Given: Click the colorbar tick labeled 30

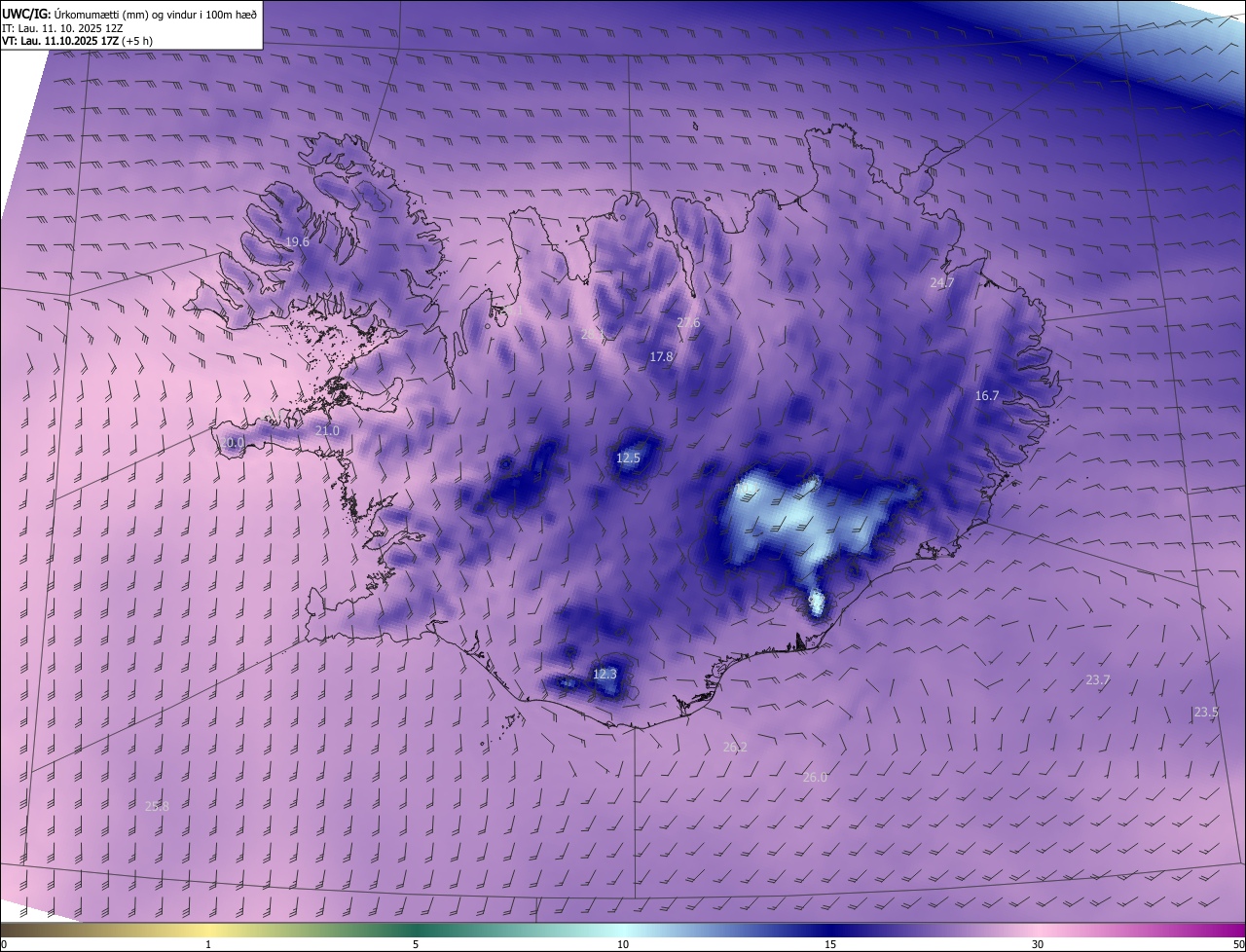Looking at the screenshot, I should (1038, 944).
